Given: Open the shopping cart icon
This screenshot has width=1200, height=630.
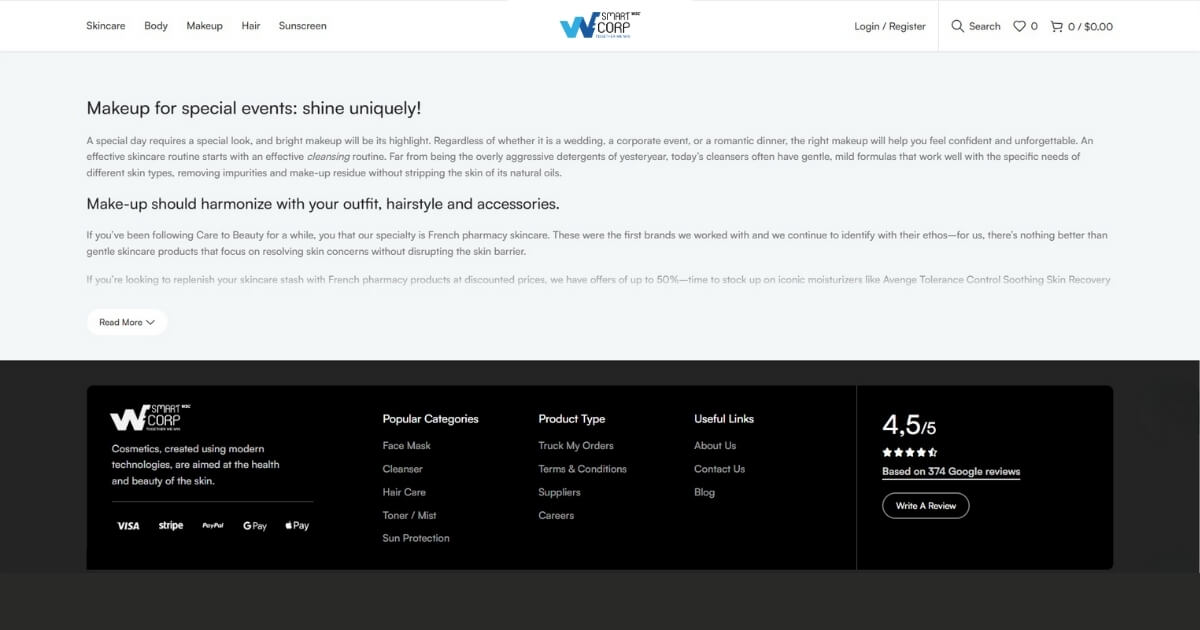Looking at the screenshot, I should tap(1056, 26).
